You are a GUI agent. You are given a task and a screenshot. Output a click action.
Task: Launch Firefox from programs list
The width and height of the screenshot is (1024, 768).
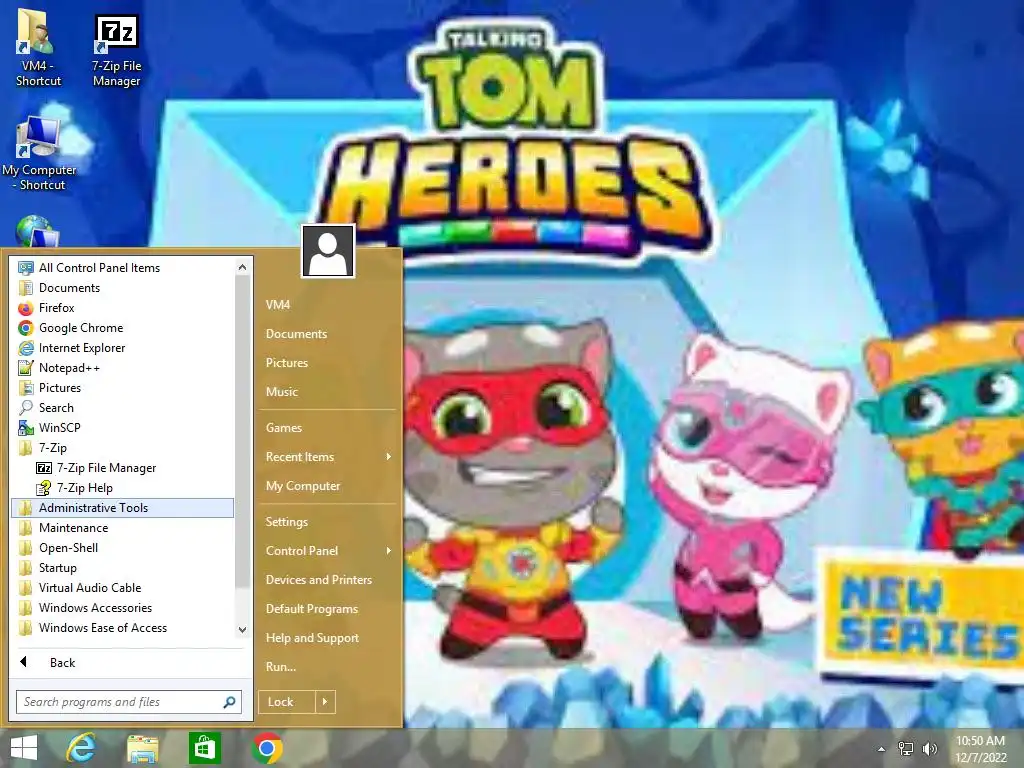tap(123, 308)
